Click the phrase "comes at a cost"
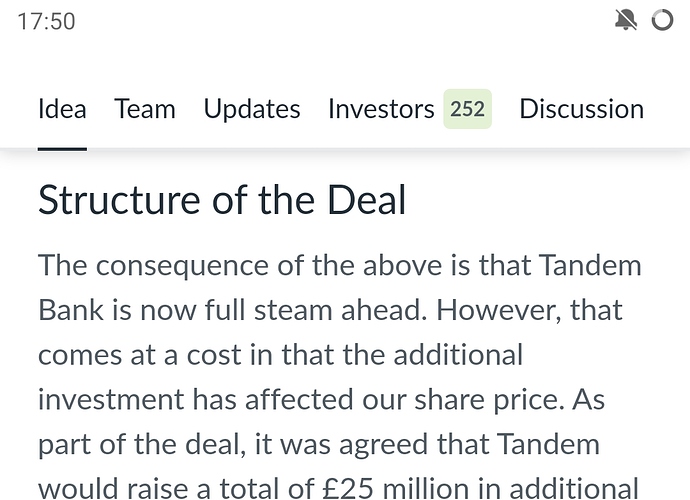This screenshot has height=500, width=690. 139,354
